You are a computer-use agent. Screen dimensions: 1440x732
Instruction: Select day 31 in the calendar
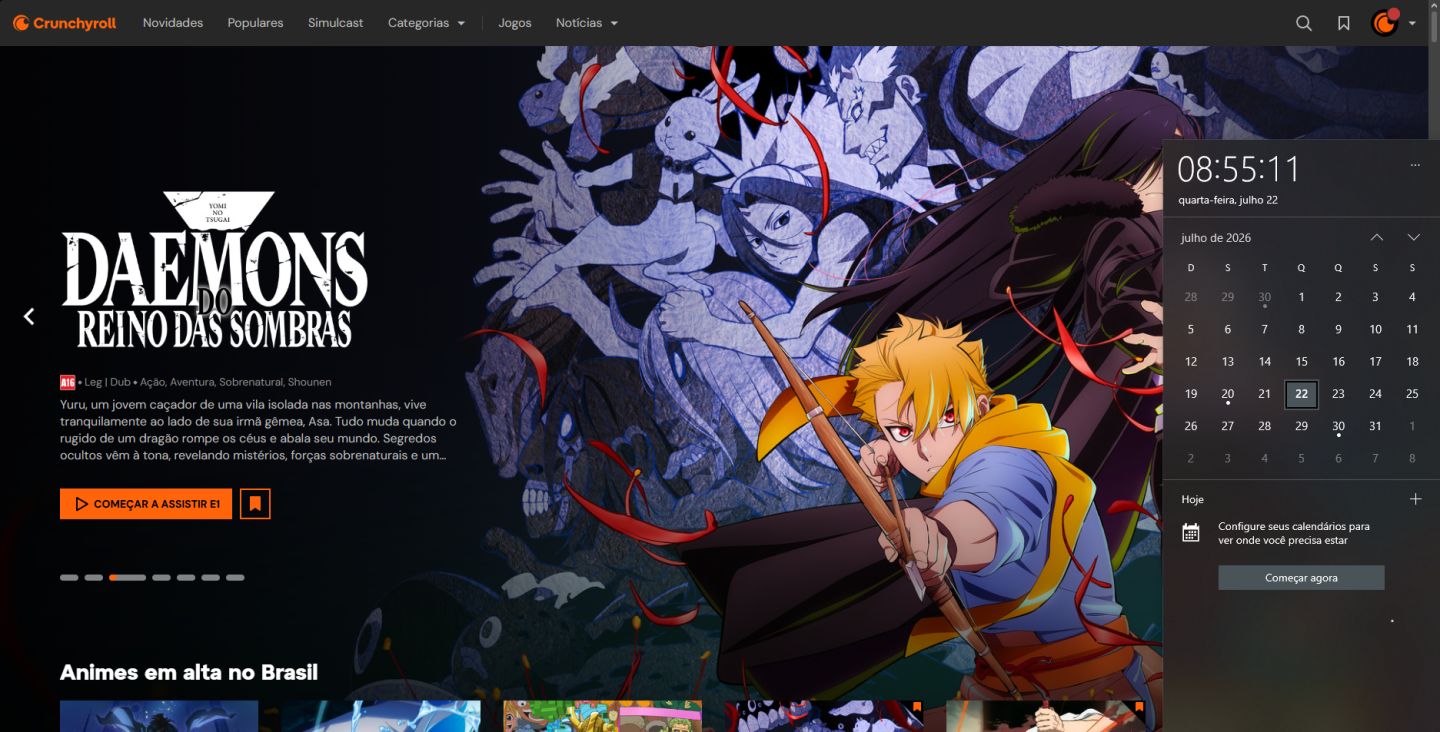(x=1375, y=426)
